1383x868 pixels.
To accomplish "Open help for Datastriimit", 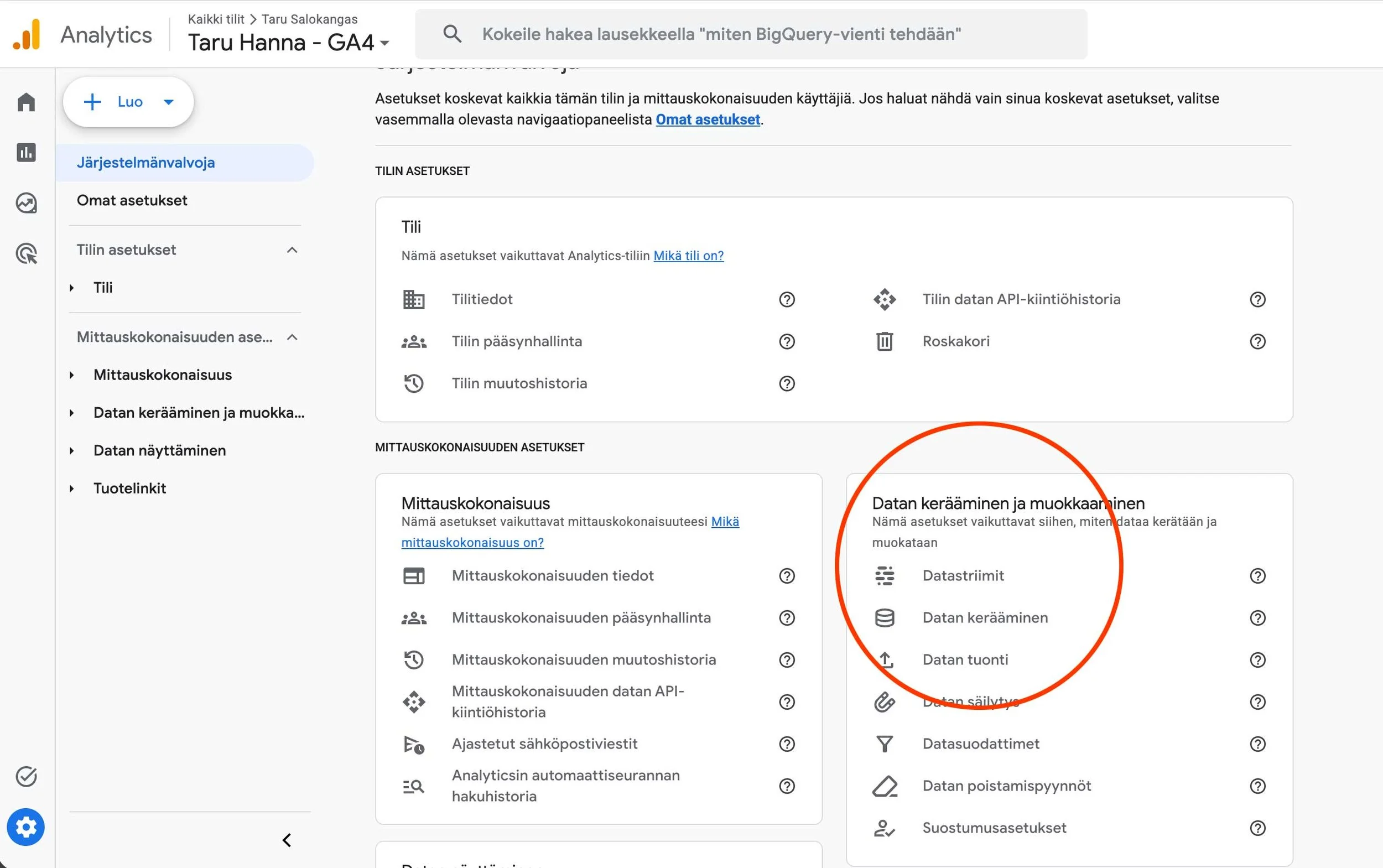I will tap(1257, 575).
